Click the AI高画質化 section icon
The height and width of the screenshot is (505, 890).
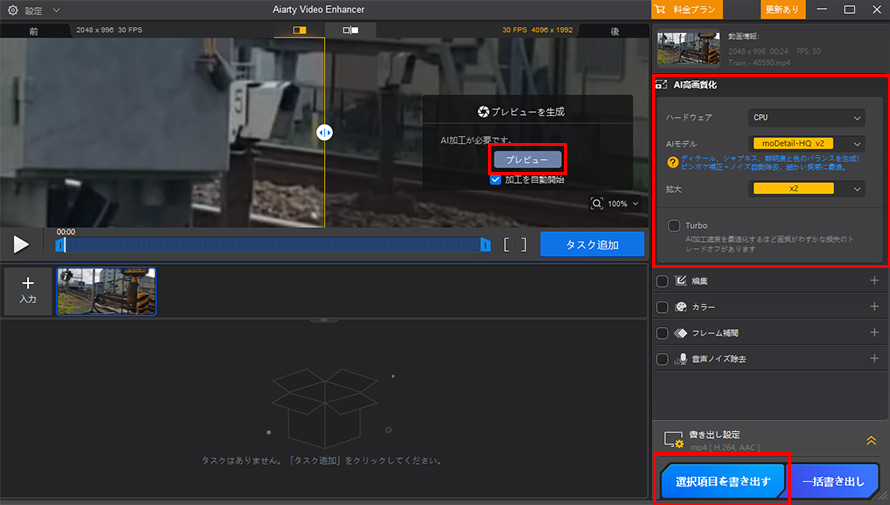[x=661, y=85]
